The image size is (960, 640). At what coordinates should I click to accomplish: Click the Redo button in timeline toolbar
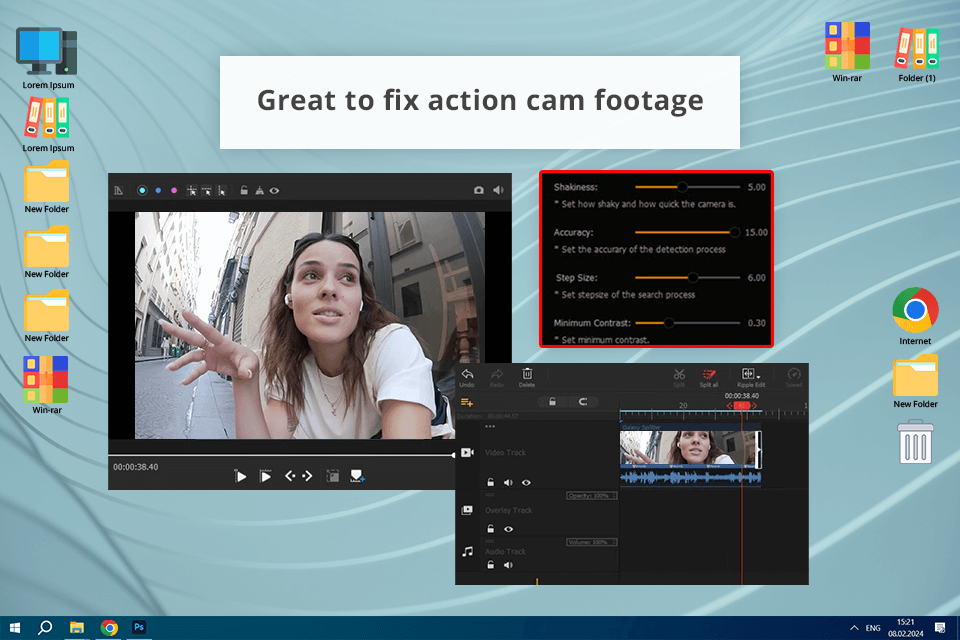497,377
